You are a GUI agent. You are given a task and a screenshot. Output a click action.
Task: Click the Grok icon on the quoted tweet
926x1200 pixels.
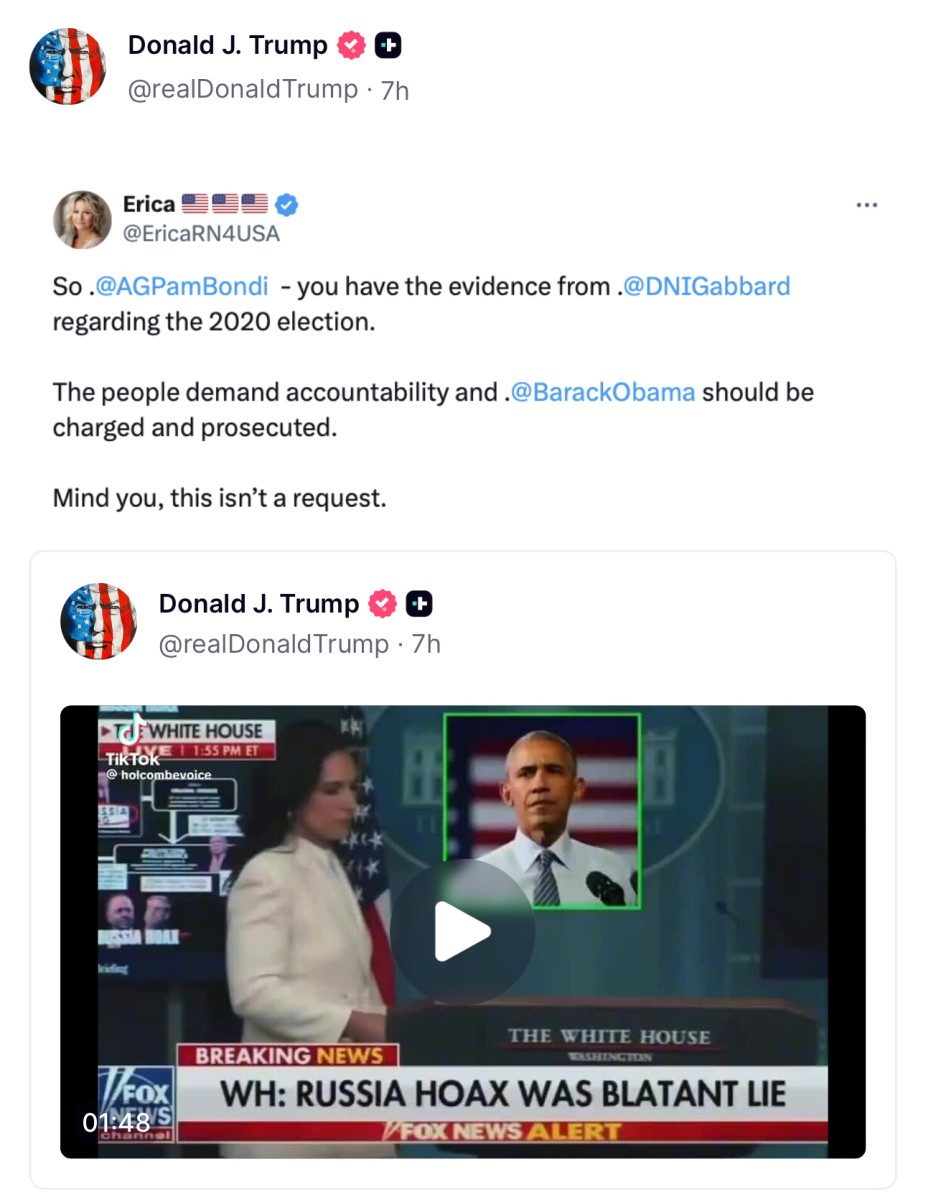pos(419,603)
